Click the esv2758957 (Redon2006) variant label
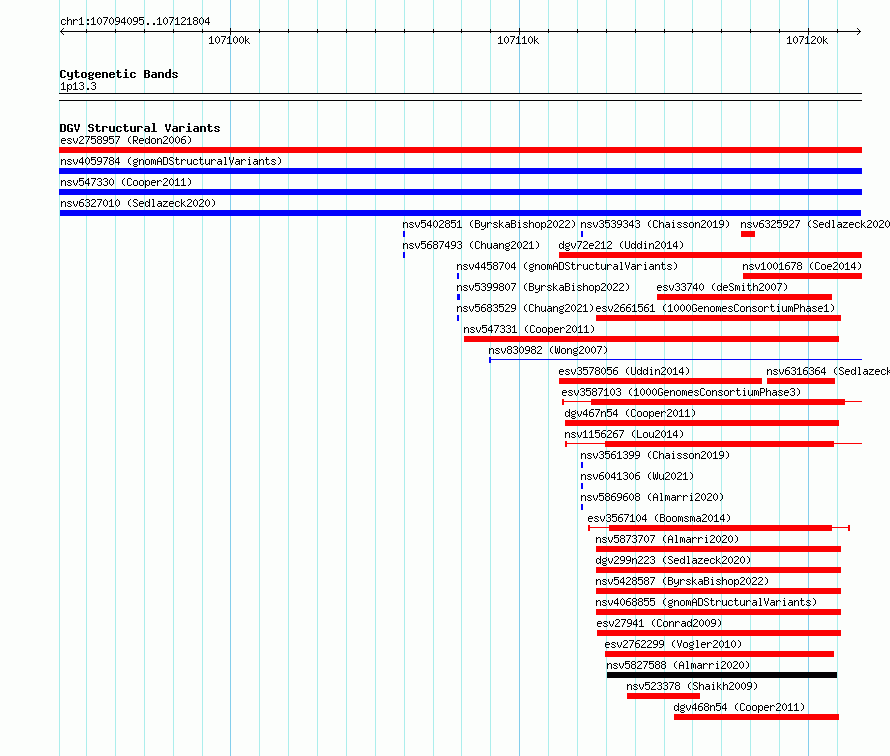Screen dimensions: 890x756 [x=126, y=140]
